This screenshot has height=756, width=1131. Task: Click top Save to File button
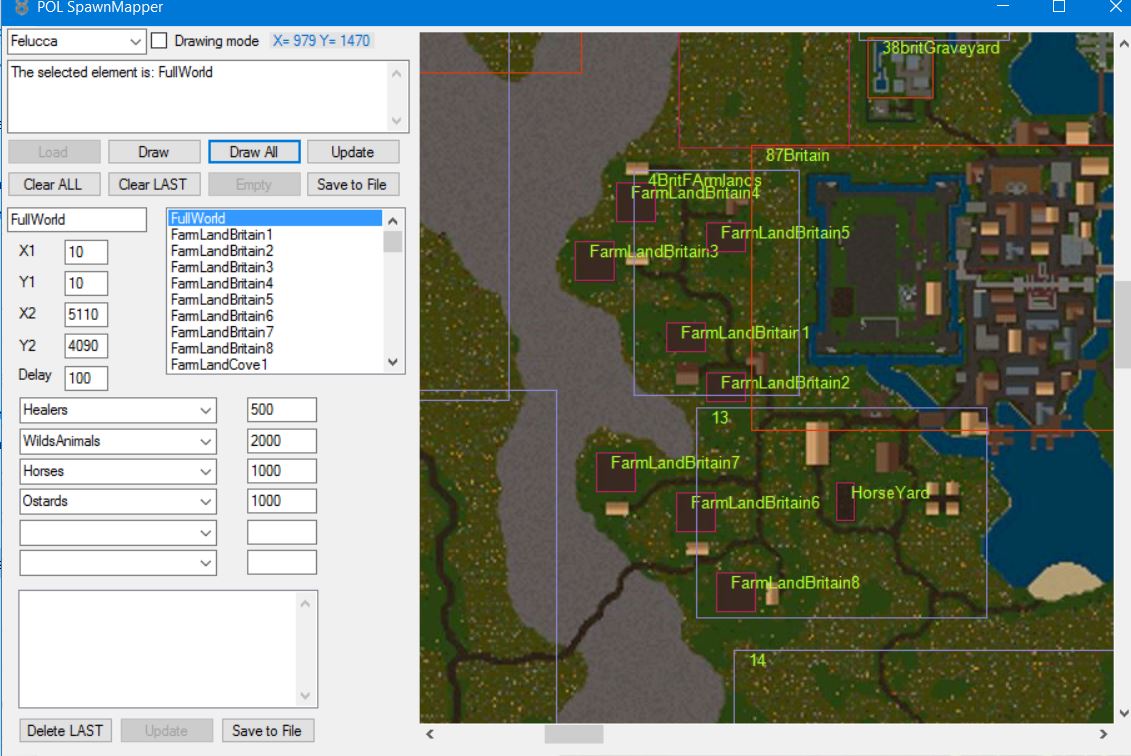pyautogui.click(x=353, y=185)
